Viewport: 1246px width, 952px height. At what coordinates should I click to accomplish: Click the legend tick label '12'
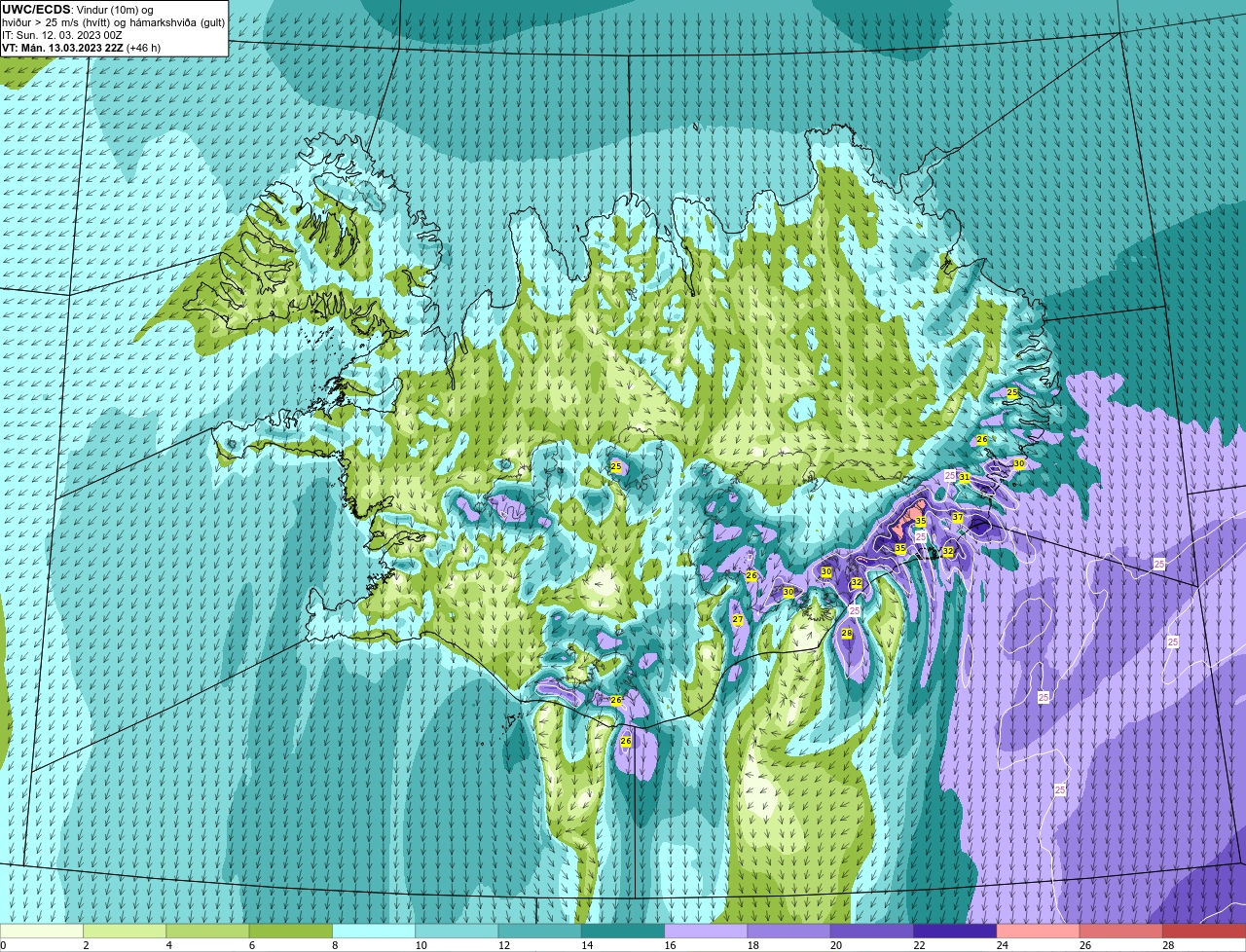[503, 945]
